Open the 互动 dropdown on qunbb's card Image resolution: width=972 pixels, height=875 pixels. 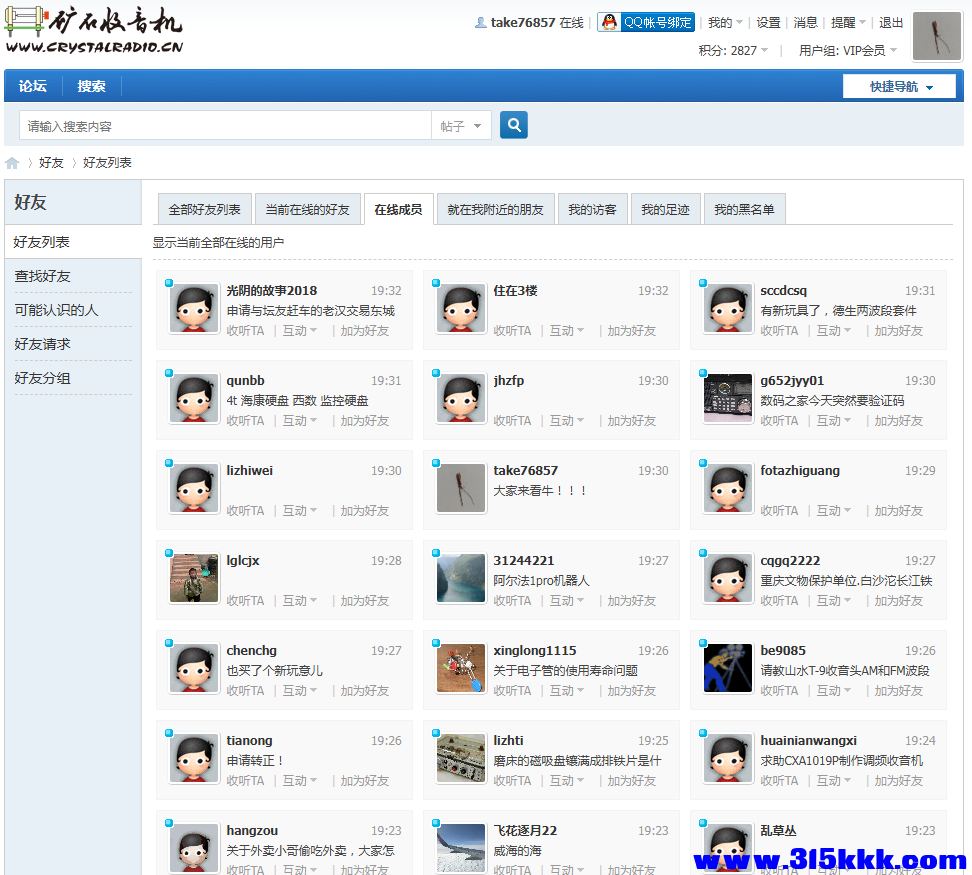click(x=299, y=420)
